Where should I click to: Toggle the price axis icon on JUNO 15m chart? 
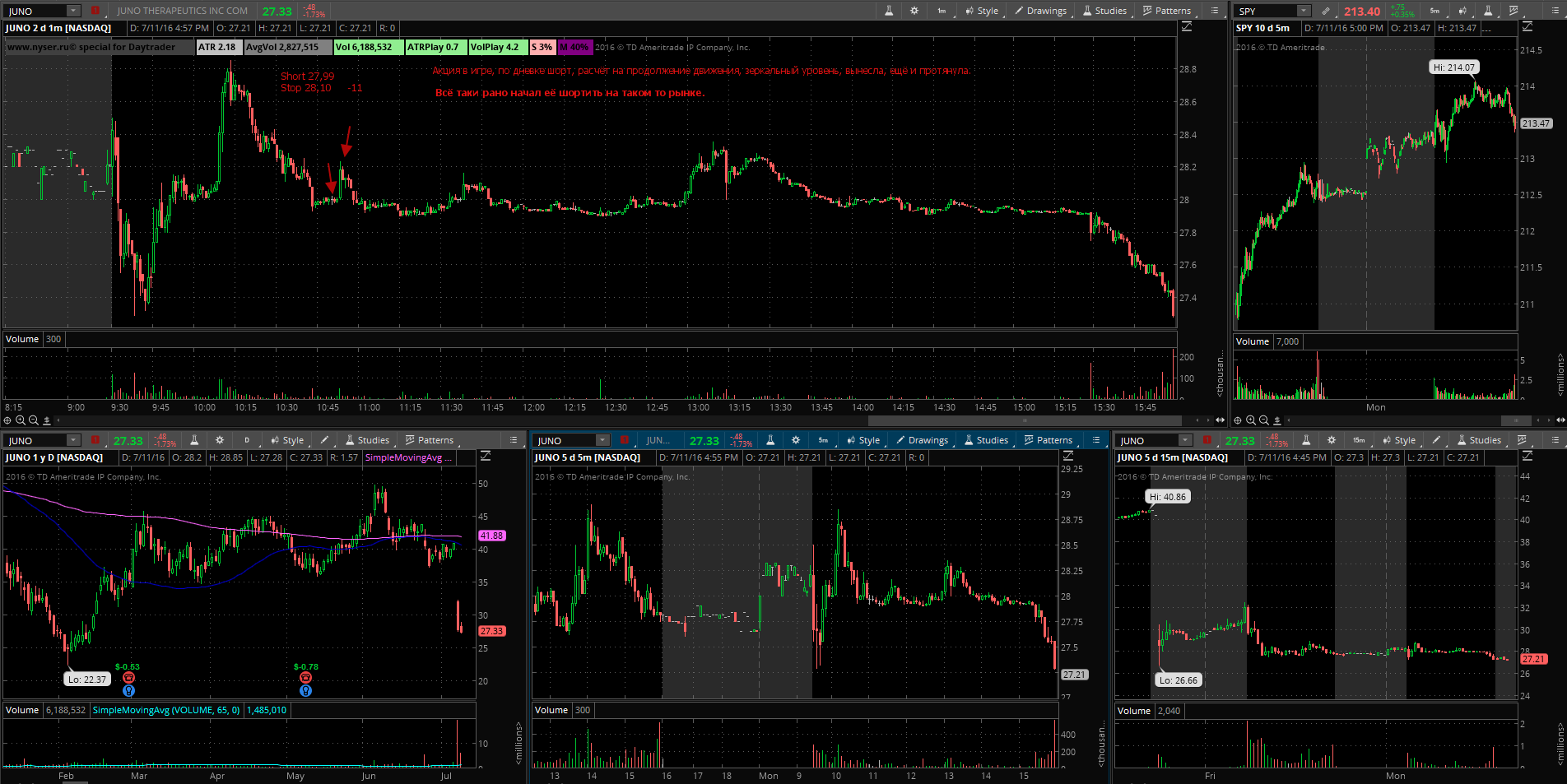coord(1527,457)
